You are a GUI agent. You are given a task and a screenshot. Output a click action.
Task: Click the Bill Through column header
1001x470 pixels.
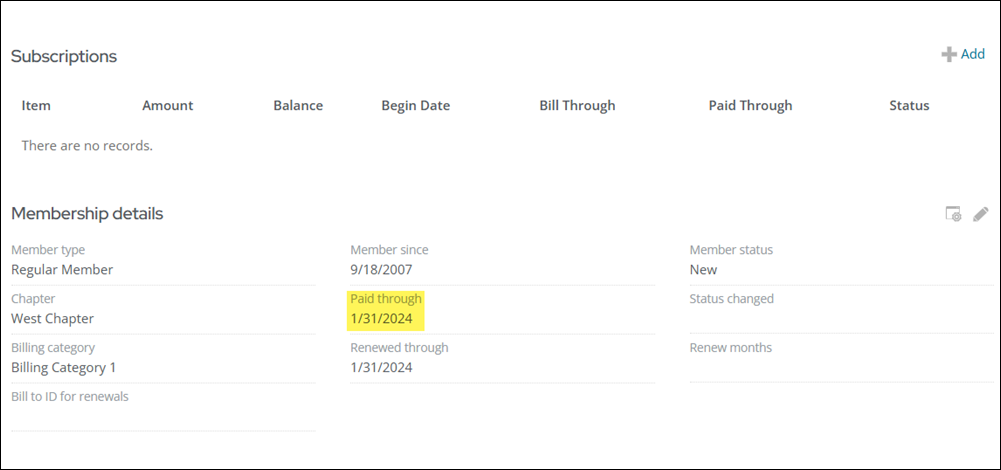tap(577, 106)
